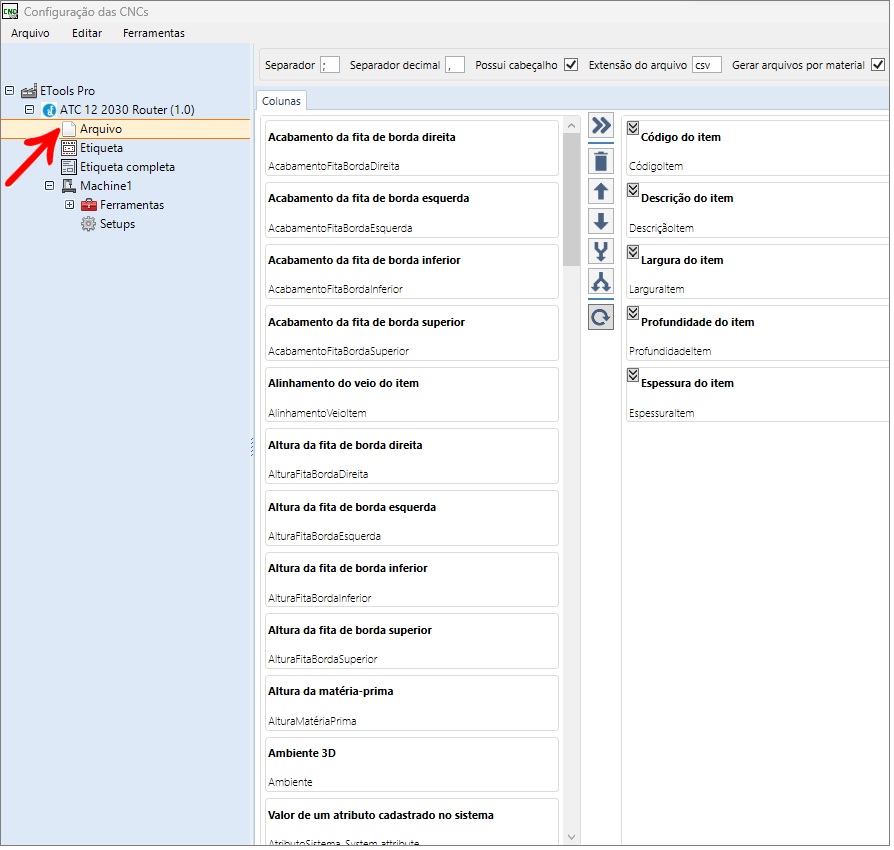Collapse the ETools Pro tree node
Image resolution: width=894 pixels, height=850 pixels.
point(10,91)
